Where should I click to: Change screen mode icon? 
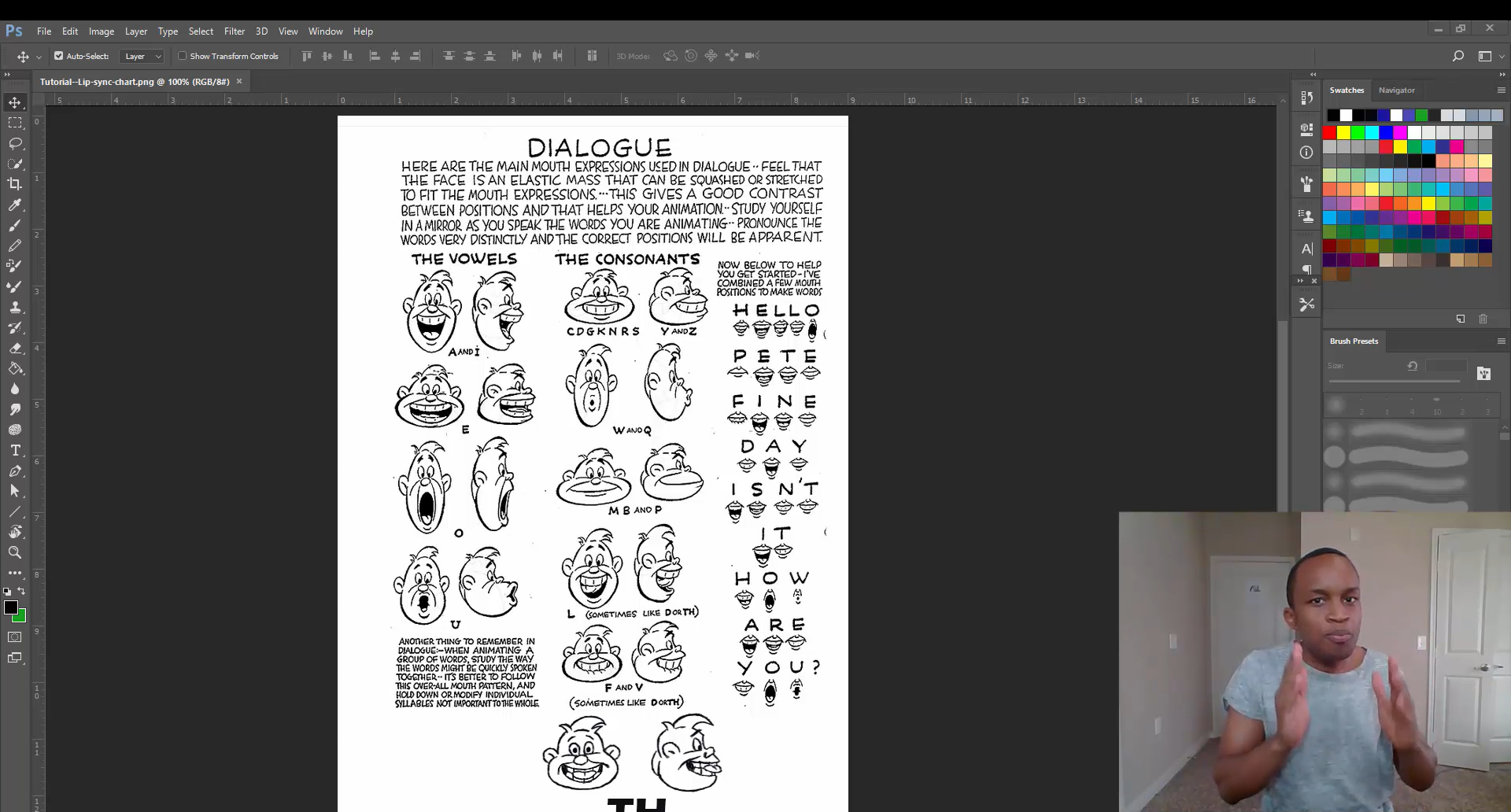click(15, 658)
